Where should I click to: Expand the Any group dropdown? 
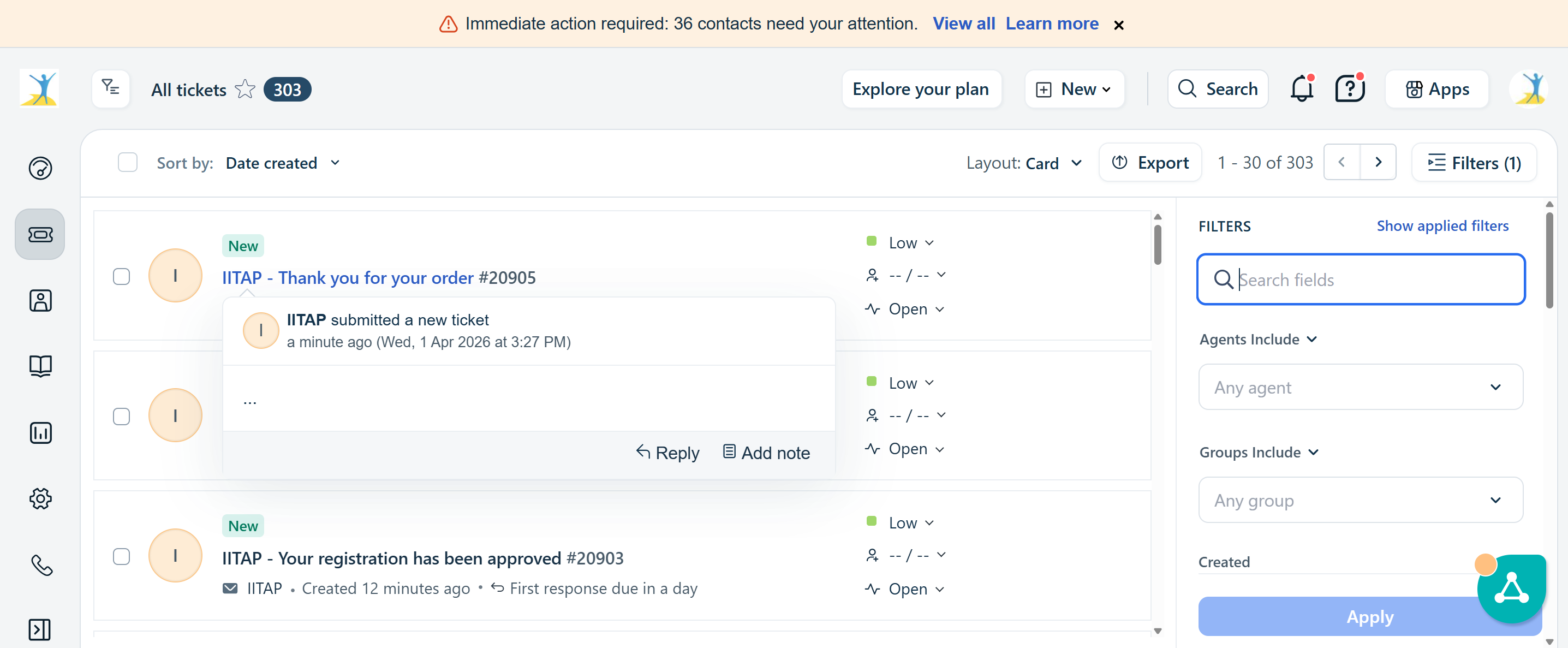(1361, 500)
